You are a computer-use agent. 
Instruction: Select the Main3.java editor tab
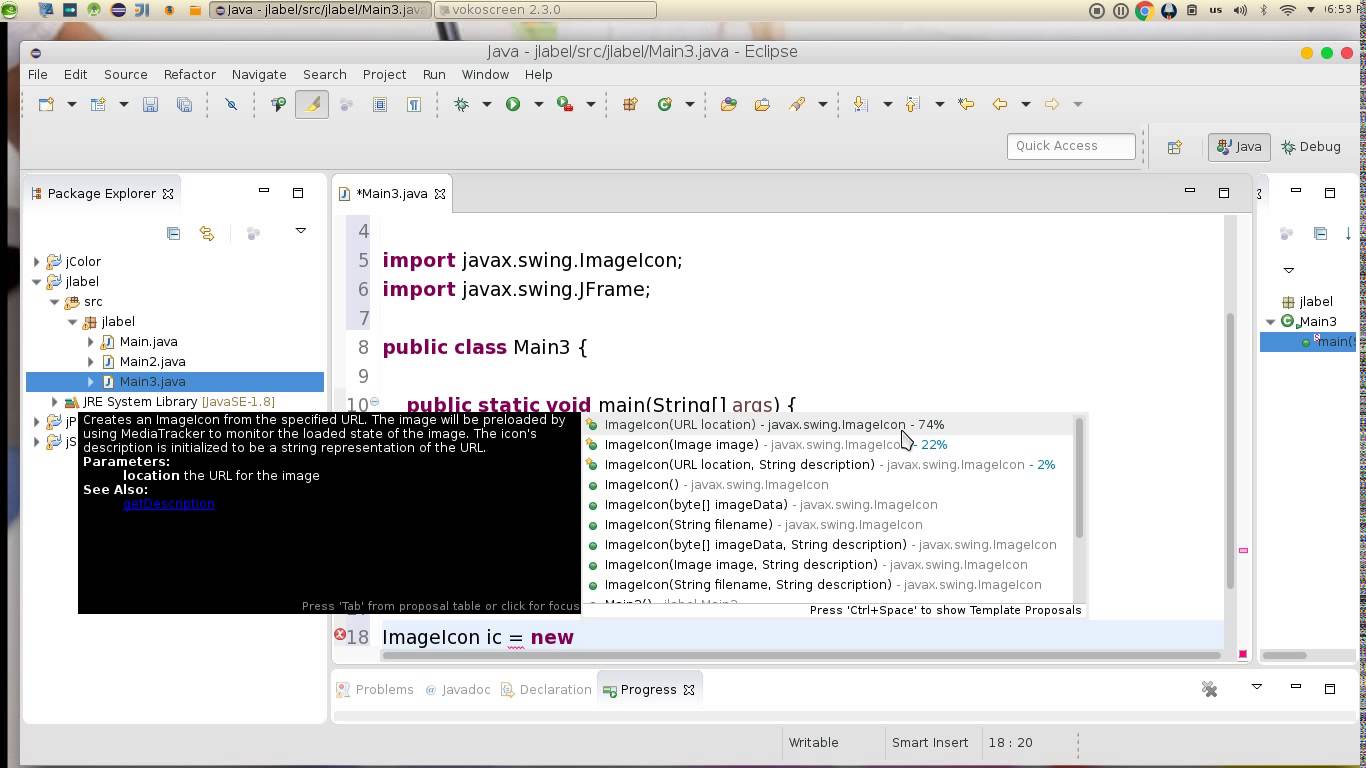pyautogui.click(x=391, y=194)
